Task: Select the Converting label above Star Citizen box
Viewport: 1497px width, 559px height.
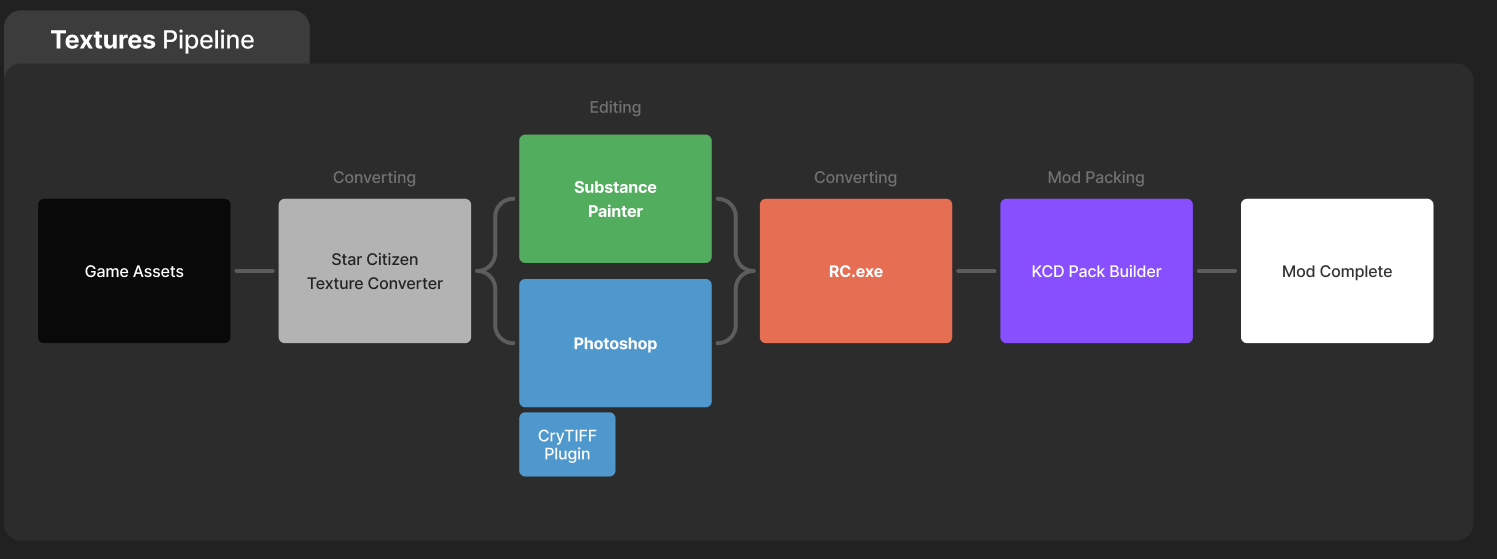Action: [x=374, y=177]
